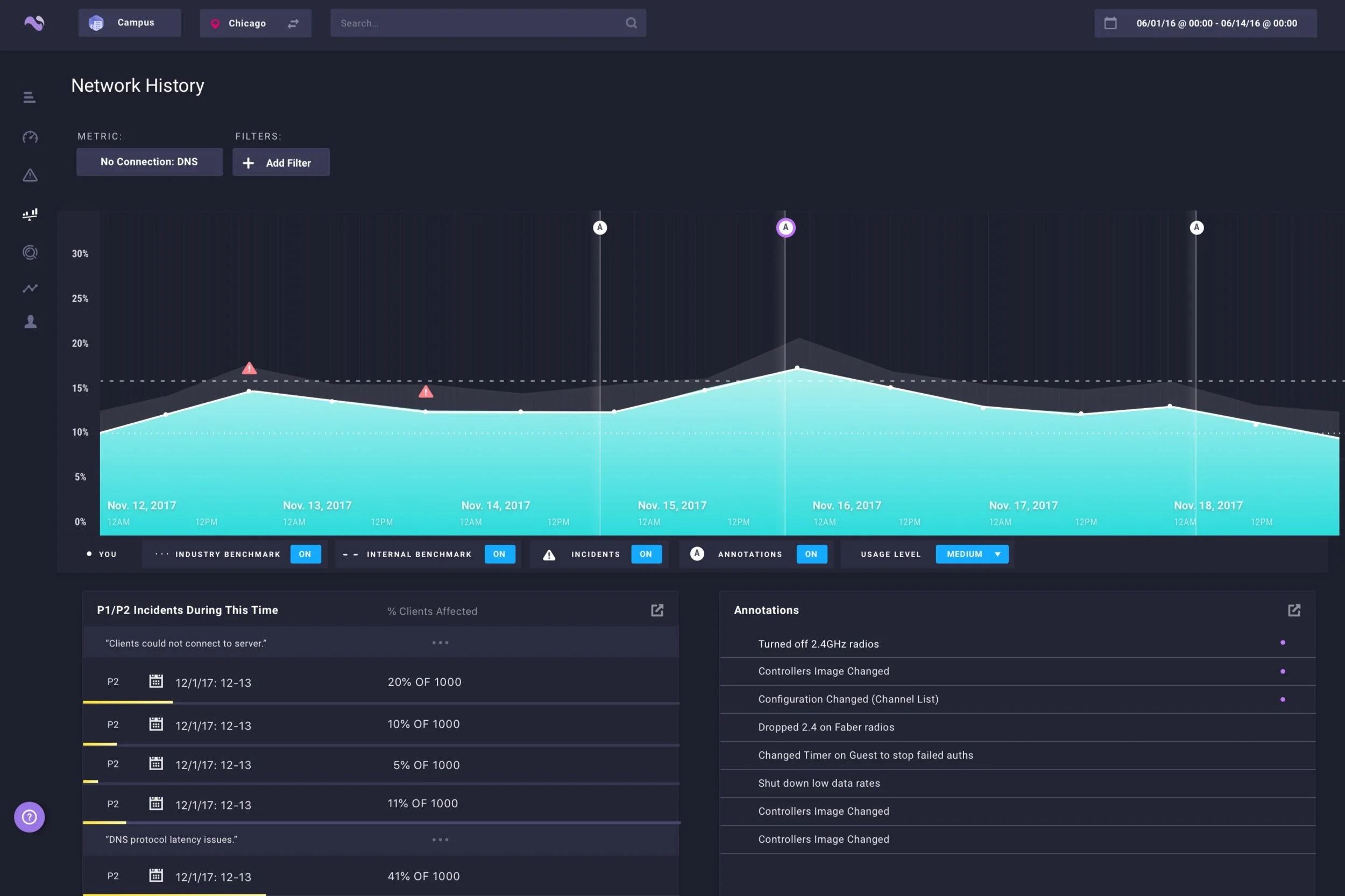Open the incidents warning triangle in the sidebar
Viewport: 1345px width, 896px height.
(x=30, y=175)
